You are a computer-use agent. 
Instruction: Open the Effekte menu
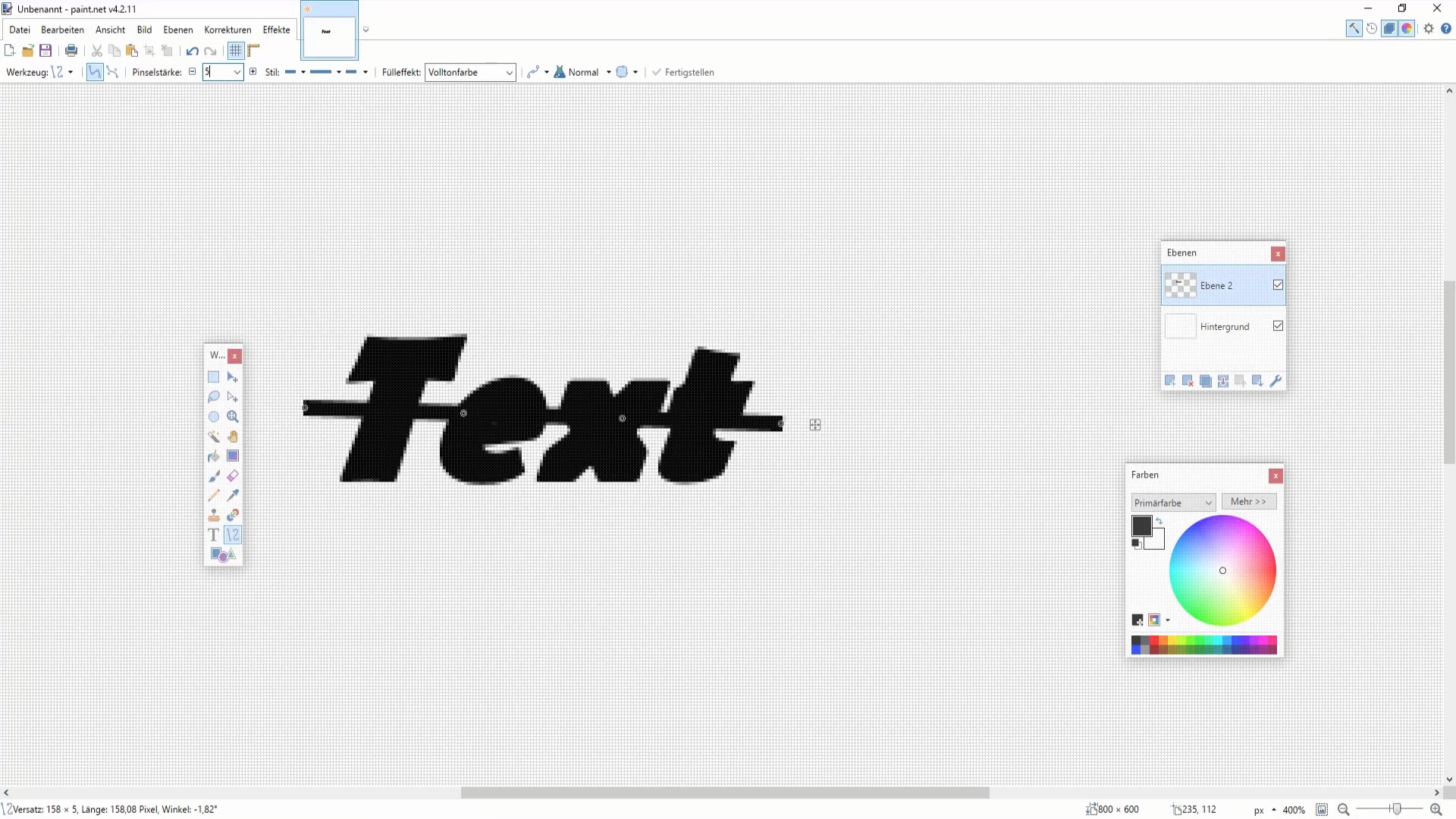tap(276, 30)
